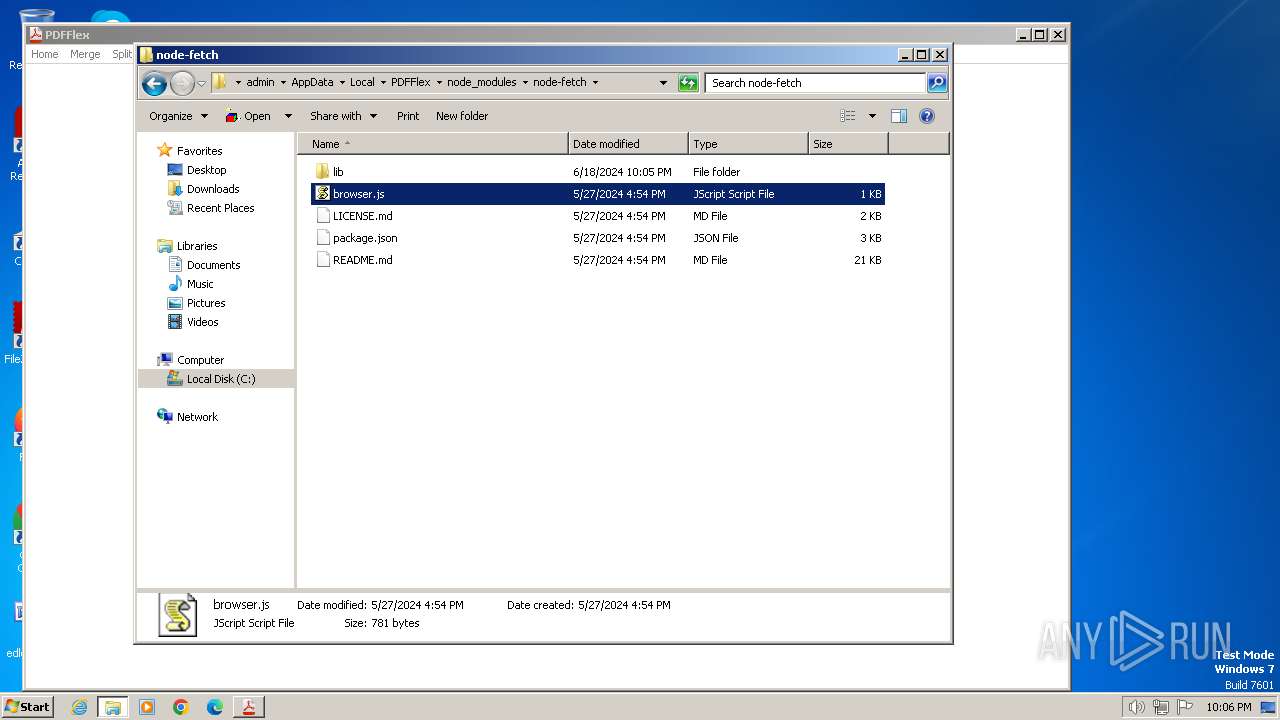Sort by Date modified column
Screen dimensions: 1280x720
pos(628,144)
